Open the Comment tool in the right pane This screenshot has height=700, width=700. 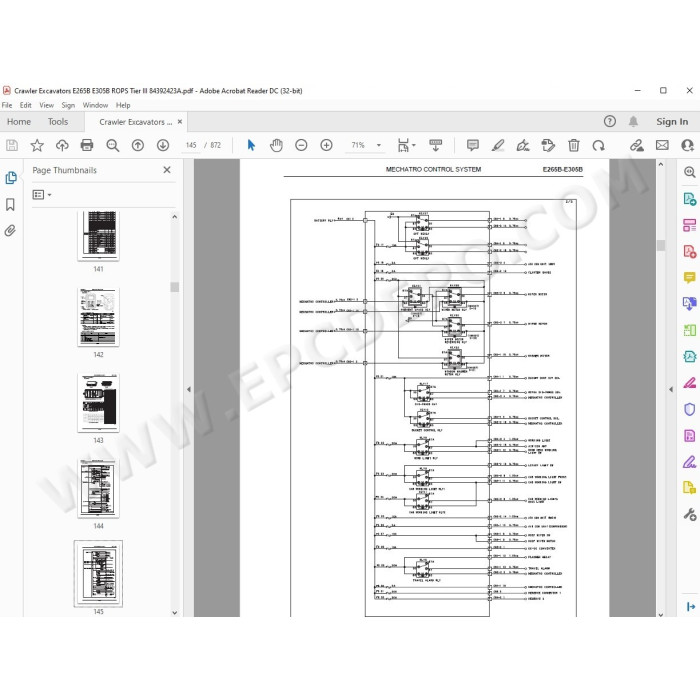click(x=690, y=277)
